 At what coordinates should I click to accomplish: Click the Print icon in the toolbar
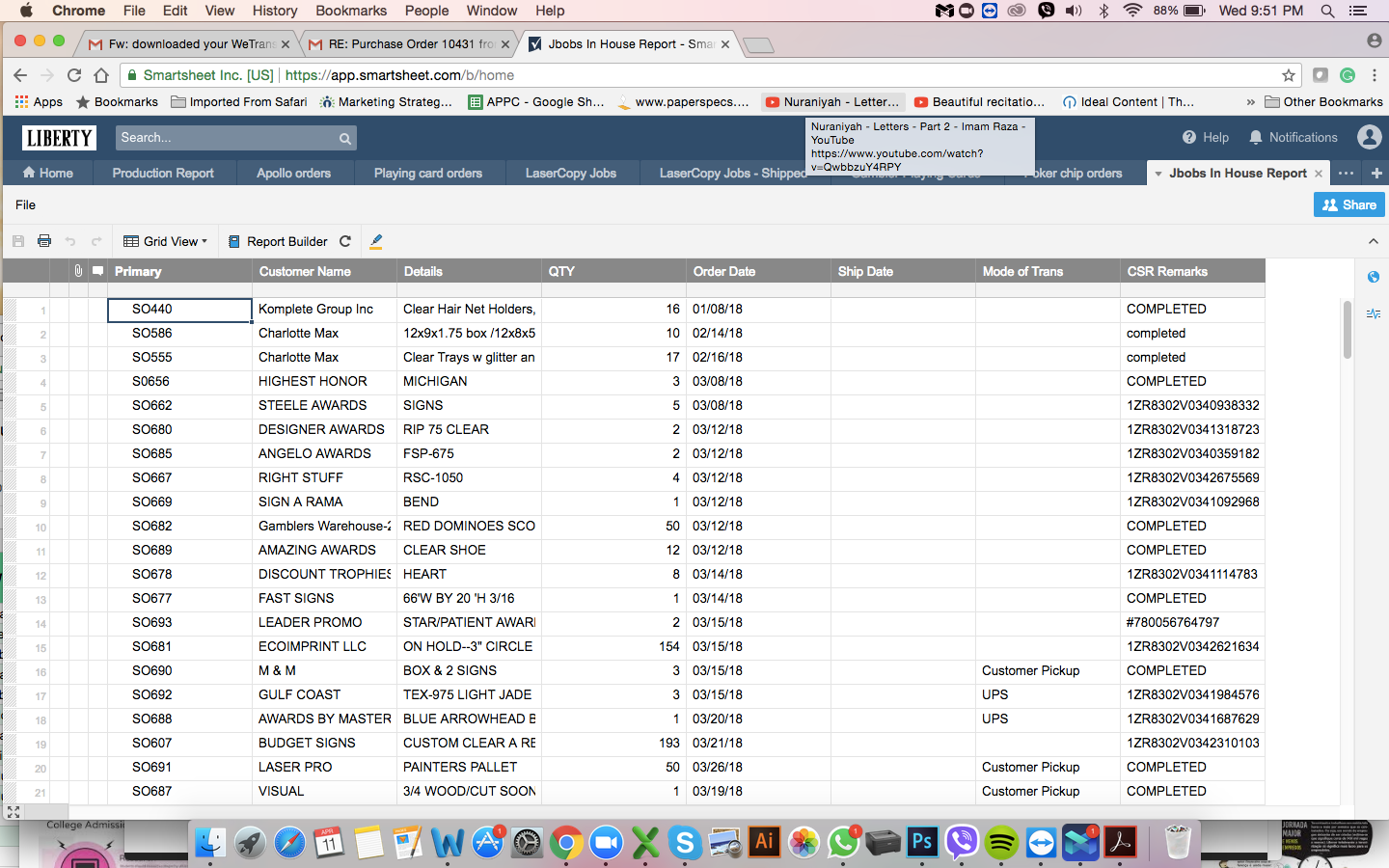coord(43,241)
